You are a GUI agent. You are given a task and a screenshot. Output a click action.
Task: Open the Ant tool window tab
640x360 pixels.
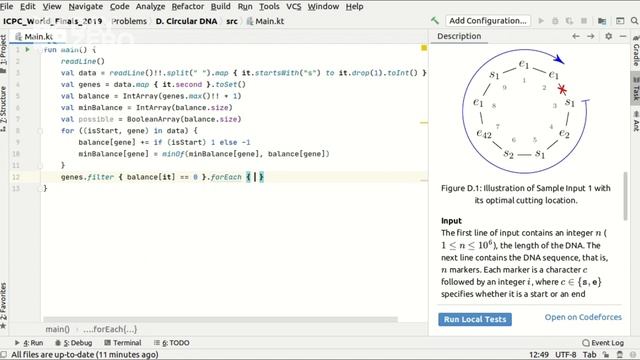pyautogui.click(x=636, y=121)
